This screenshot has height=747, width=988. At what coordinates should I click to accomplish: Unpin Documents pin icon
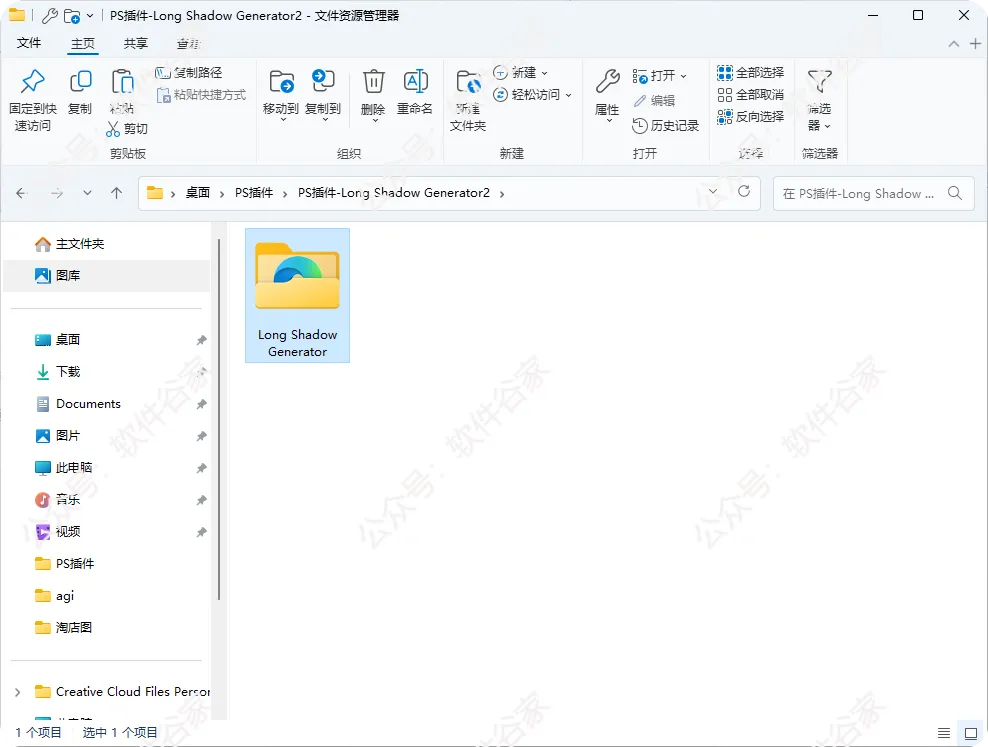202,404
